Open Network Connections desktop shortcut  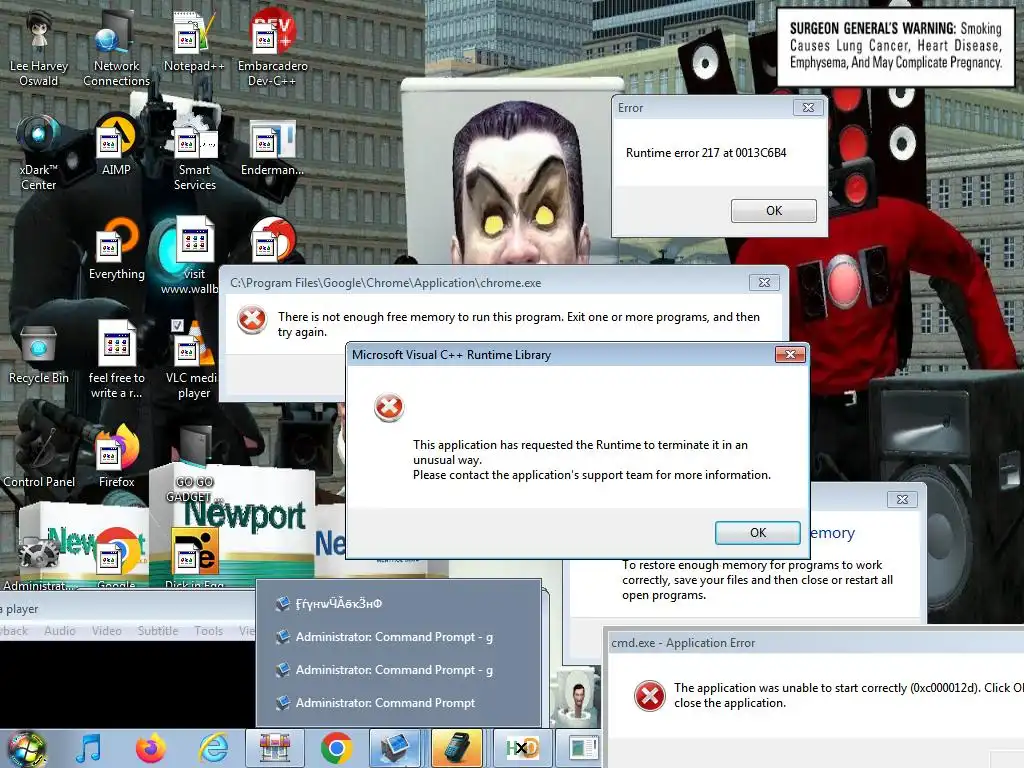tap(116, 50)
